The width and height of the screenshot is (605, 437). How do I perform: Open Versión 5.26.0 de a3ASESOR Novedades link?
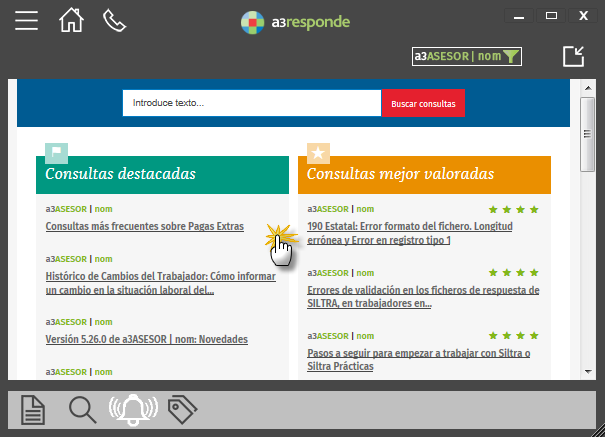tap(147, 339)
